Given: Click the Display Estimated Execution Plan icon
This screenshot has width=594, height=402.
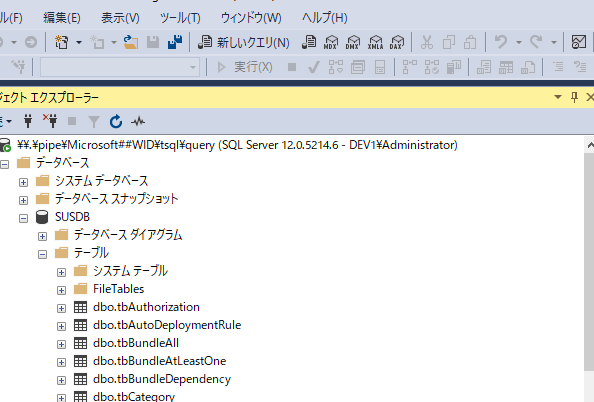Looking at the screenshot, I should pyautogui.click(x=336, y=67).
